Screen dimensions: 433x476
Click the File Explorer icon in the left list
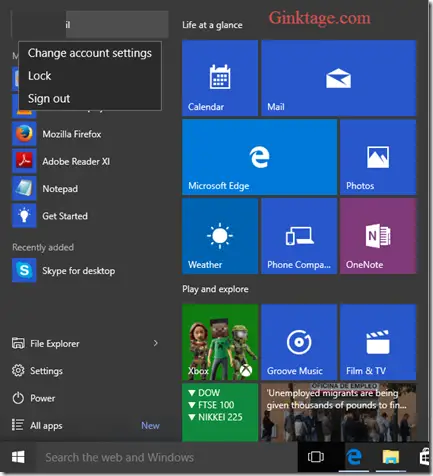18,343
